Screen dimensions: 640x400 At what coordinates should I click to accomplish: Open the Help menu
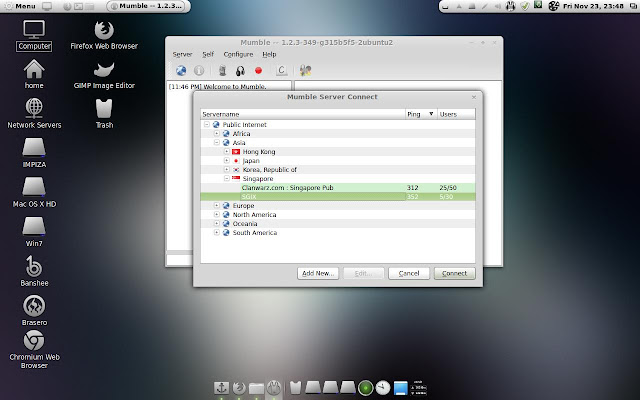click(269, 54)
